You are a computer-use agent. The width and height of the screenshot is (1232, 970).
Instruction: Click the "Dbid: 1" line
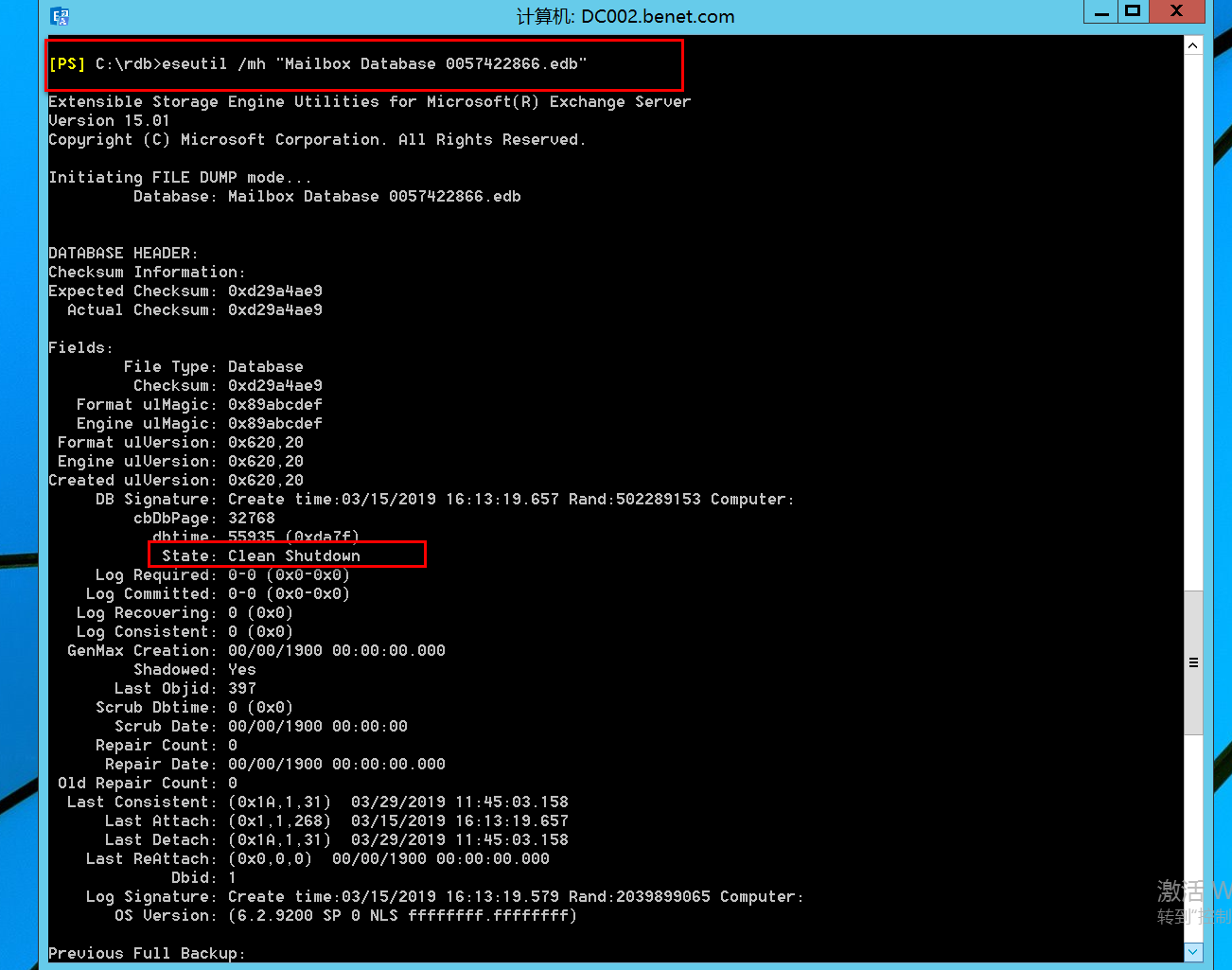point(204,877)
